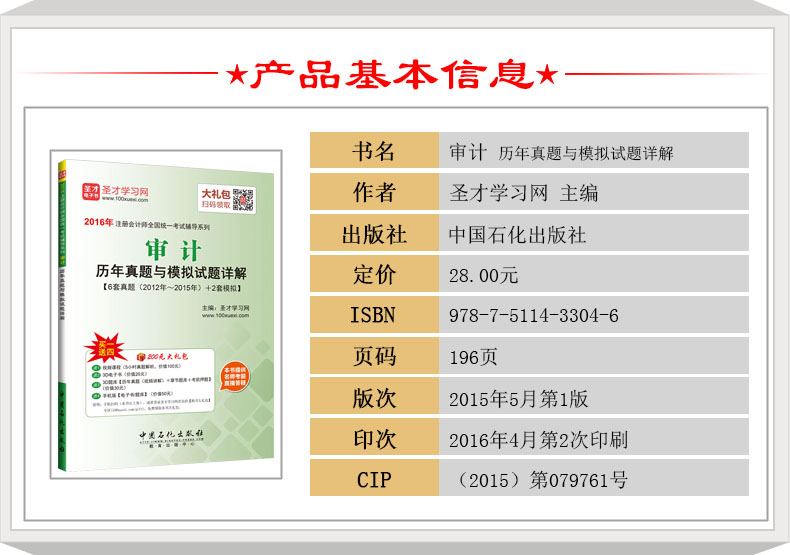Select the 书名 label cell

(x=374, y=151)
